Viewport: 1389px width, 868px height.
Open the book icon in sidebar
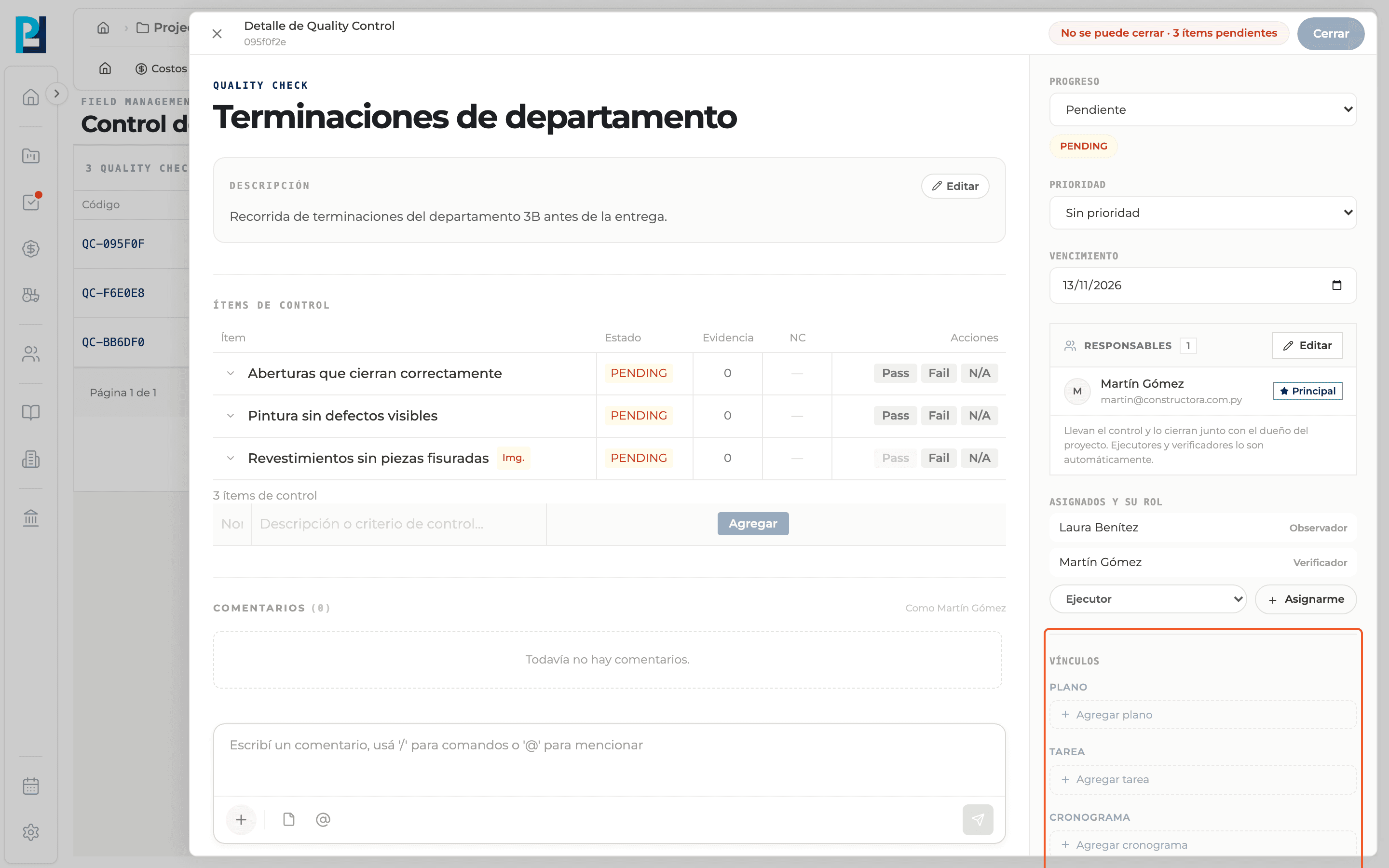pos(31,413)
